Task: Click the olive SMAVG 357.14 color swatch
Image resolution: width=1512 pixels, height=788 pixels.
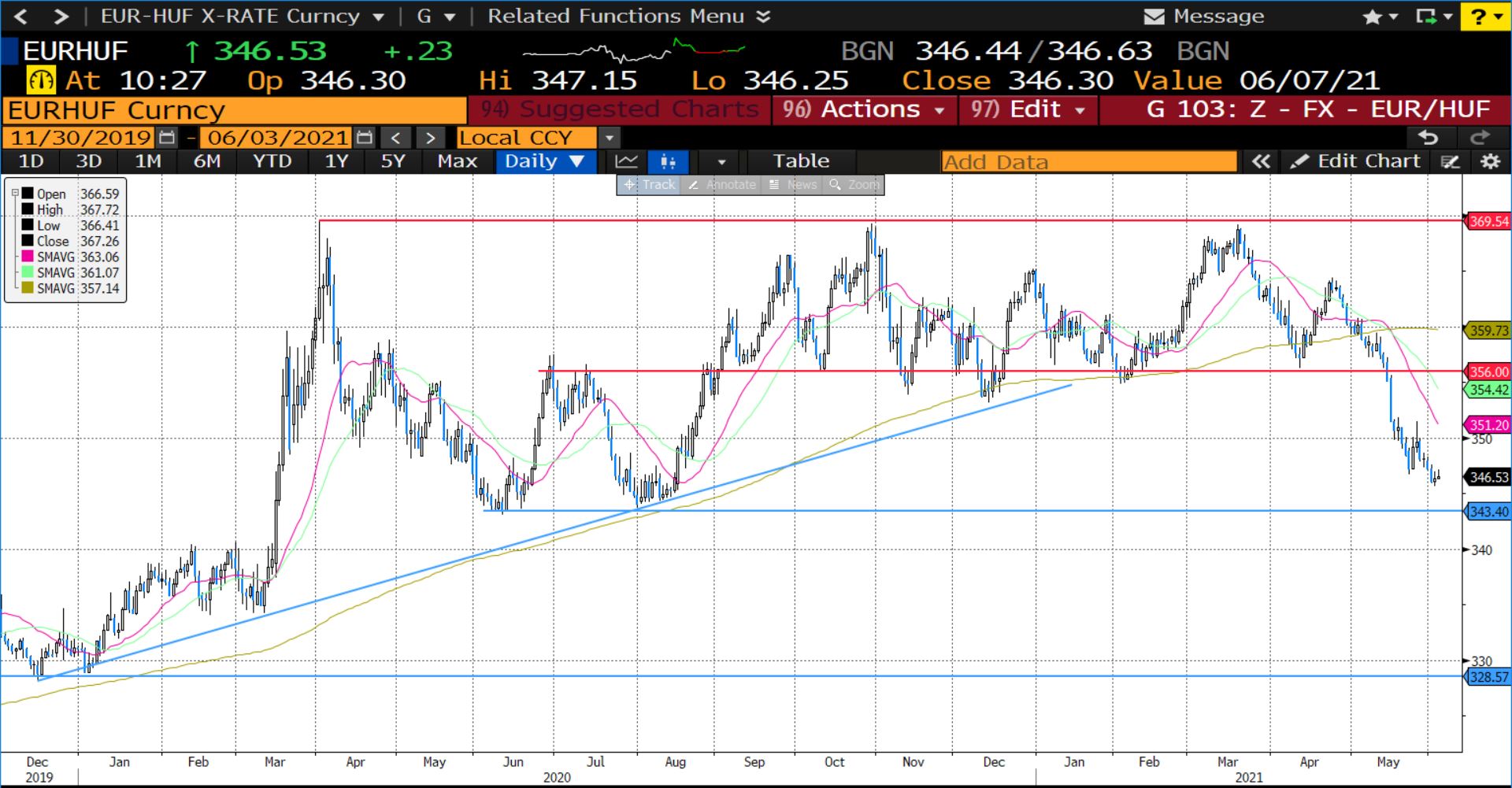Action: (x=28, y=288)
